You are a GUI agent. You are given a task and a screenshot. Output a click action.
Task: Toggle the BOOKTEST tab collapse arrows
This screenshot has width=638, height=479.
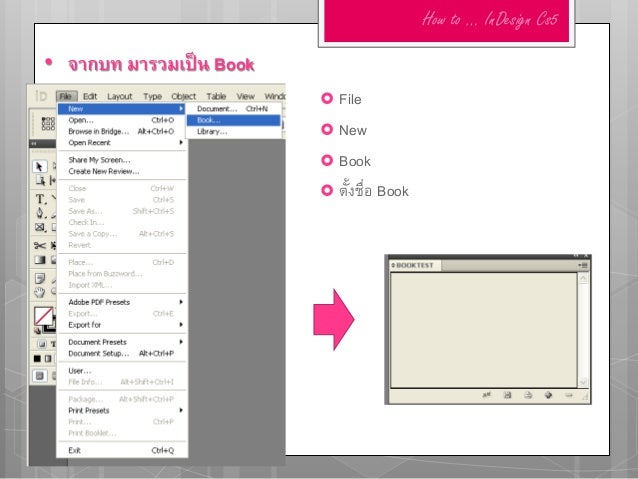393,265
